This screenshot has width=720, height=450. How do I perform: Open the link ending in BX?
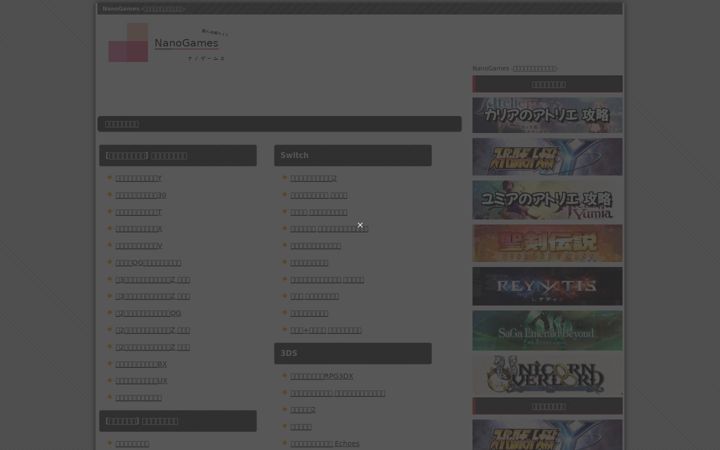[x=141, y=364]
